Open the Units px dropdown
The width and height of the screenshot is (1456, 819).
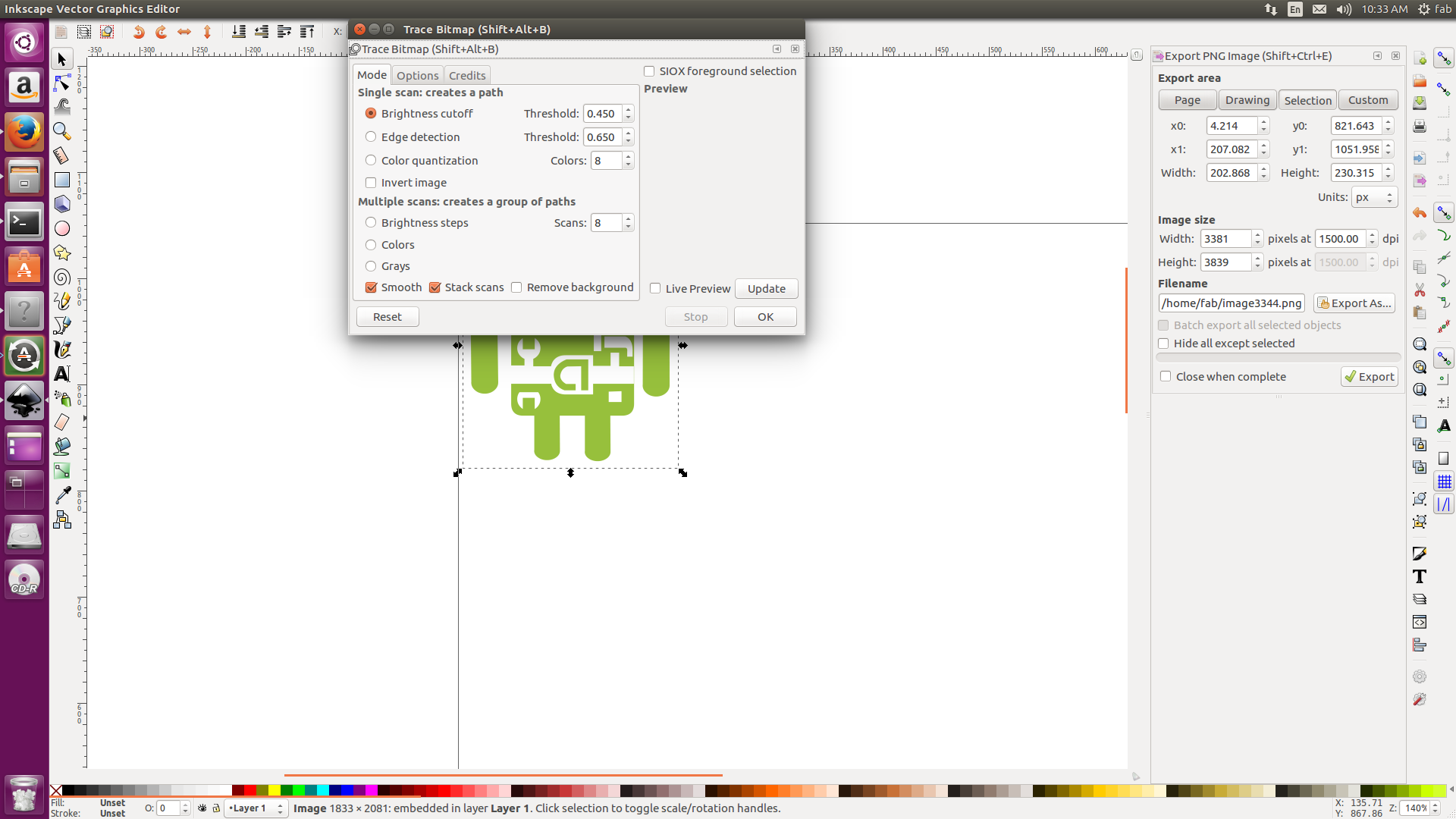1373,197
